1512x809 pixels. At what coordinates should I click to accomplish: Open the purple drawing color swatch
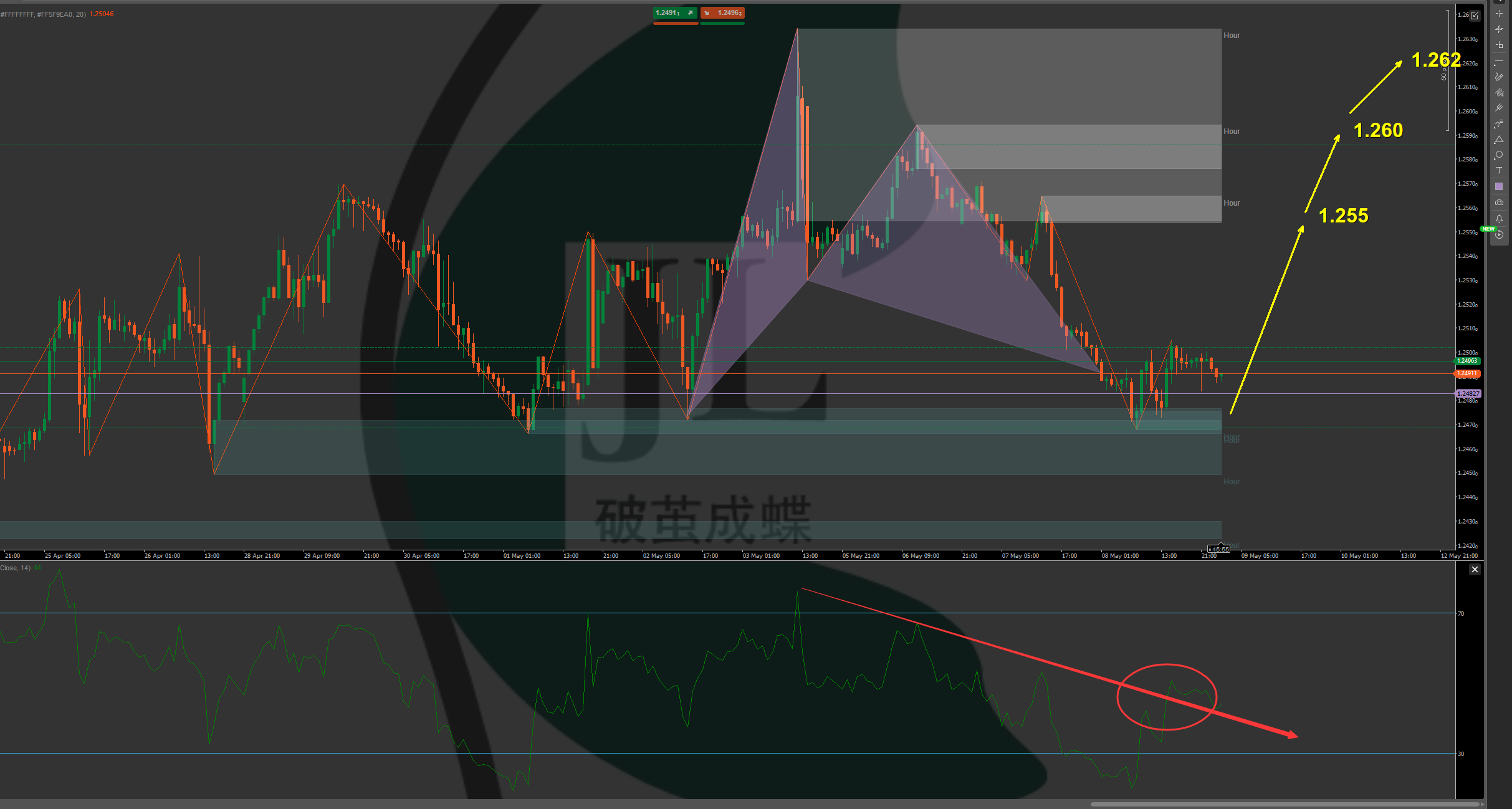(x=1499, y=186)
